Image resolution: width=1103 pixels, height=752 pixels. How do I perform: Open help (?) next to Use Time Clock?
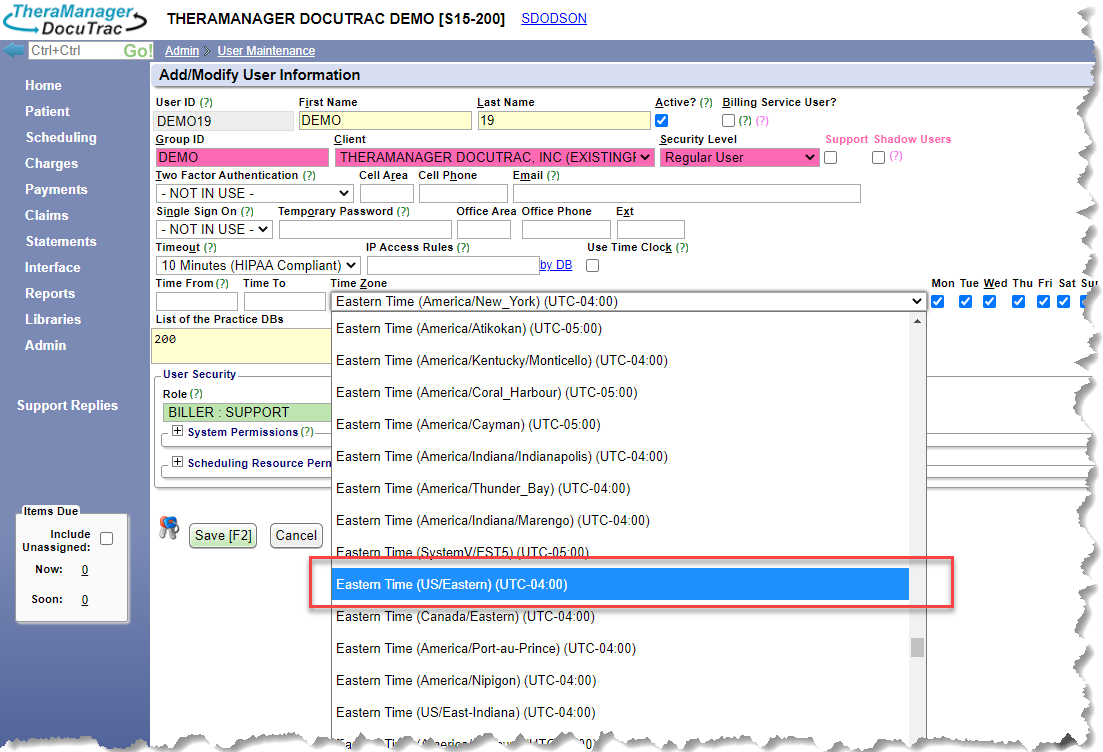tap(682, 247)
